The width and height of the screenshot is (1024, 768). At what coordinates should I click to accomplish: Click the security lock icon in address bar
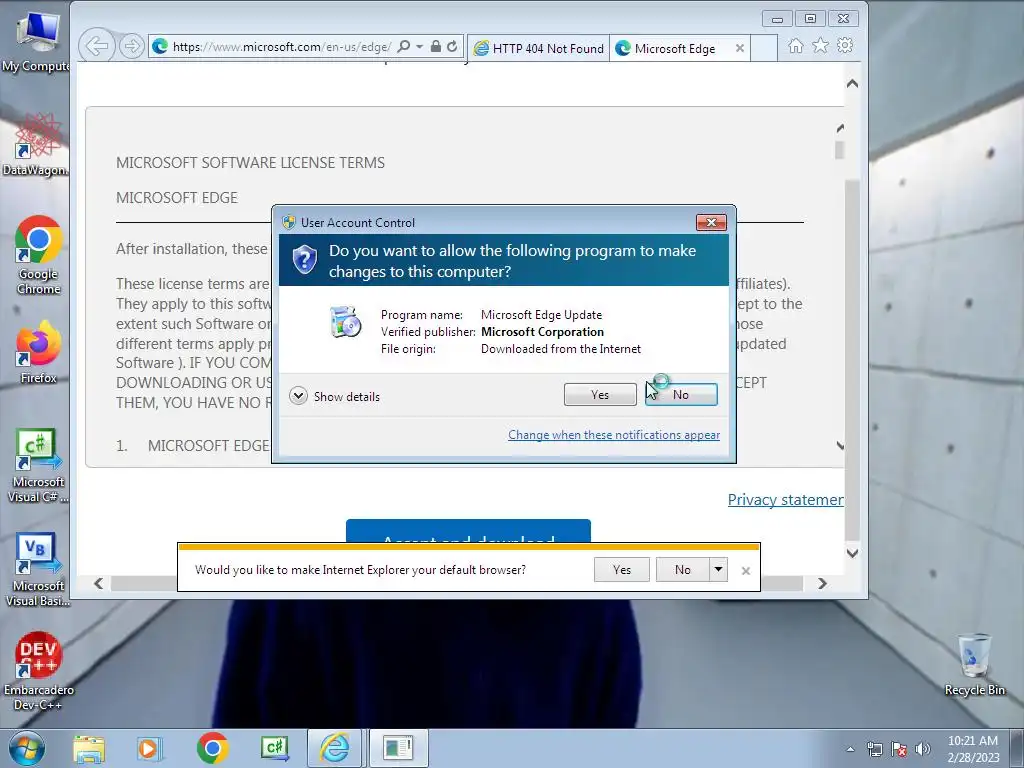click(x=436, y=46)
